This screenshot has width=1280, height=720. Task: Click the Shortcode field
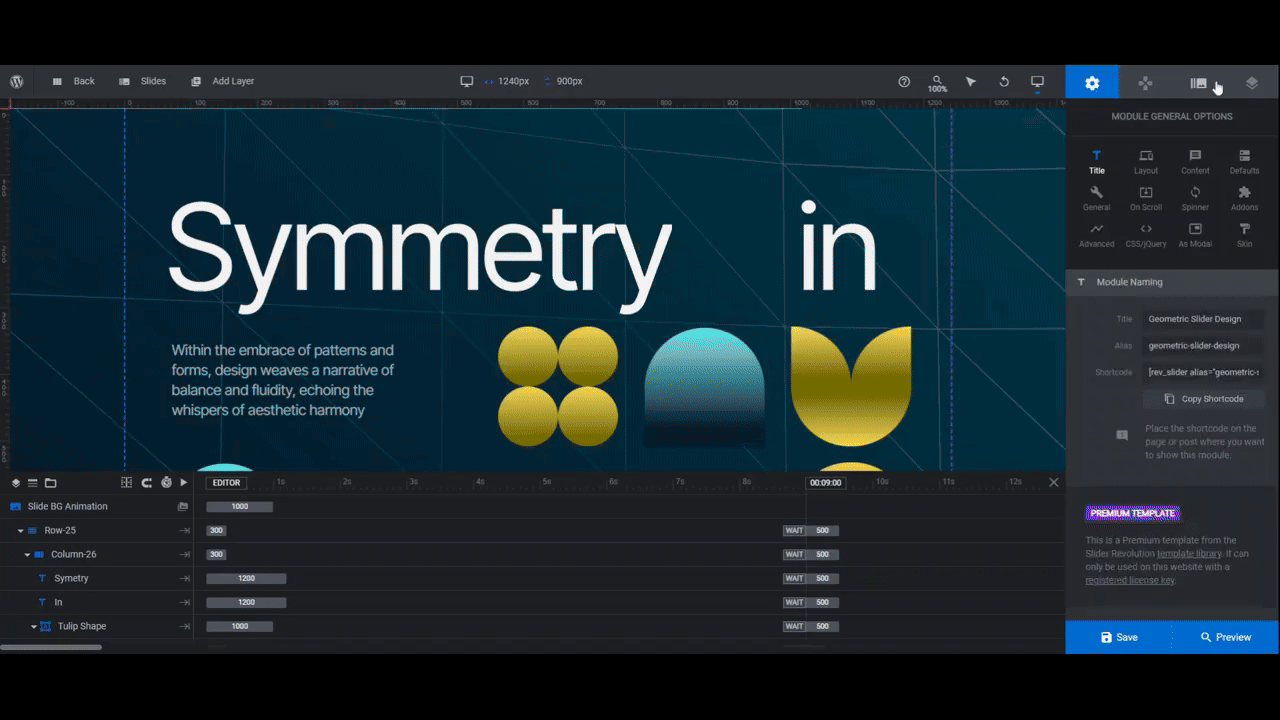coord(1203,372)
